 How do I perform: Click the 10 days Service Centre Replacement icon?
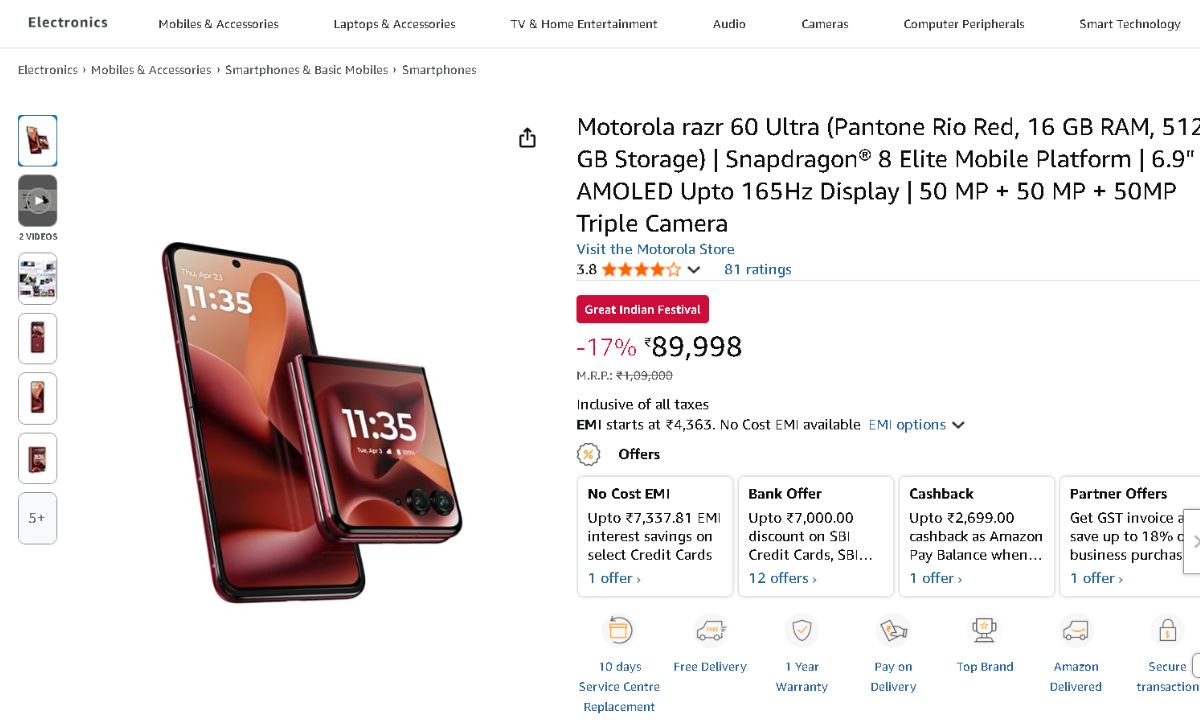point(619,631)
